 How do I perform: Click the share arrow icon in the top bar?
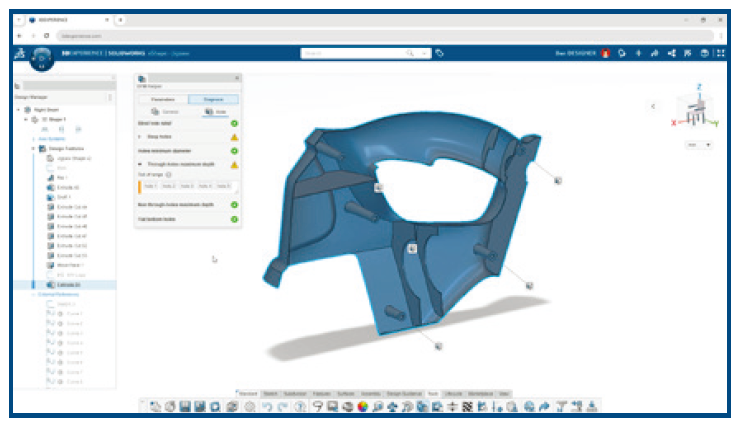[x=654, y=53]
